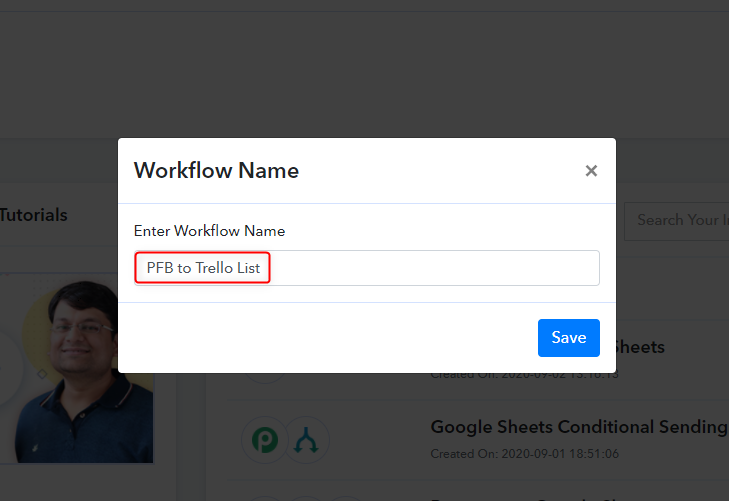This screenshot has width=729, height=501.
Task: Click the 'Enter Workflow Name' label
Action: tap(209, 231)
